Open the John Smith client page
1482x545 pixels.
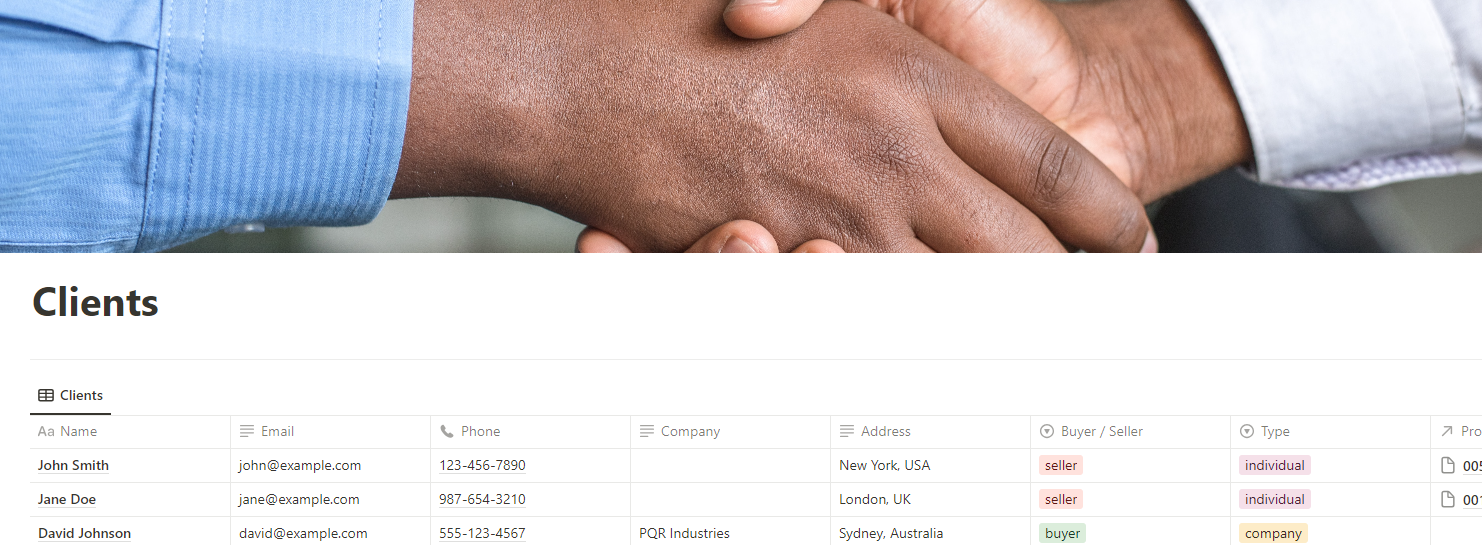[x=73, y=465]
